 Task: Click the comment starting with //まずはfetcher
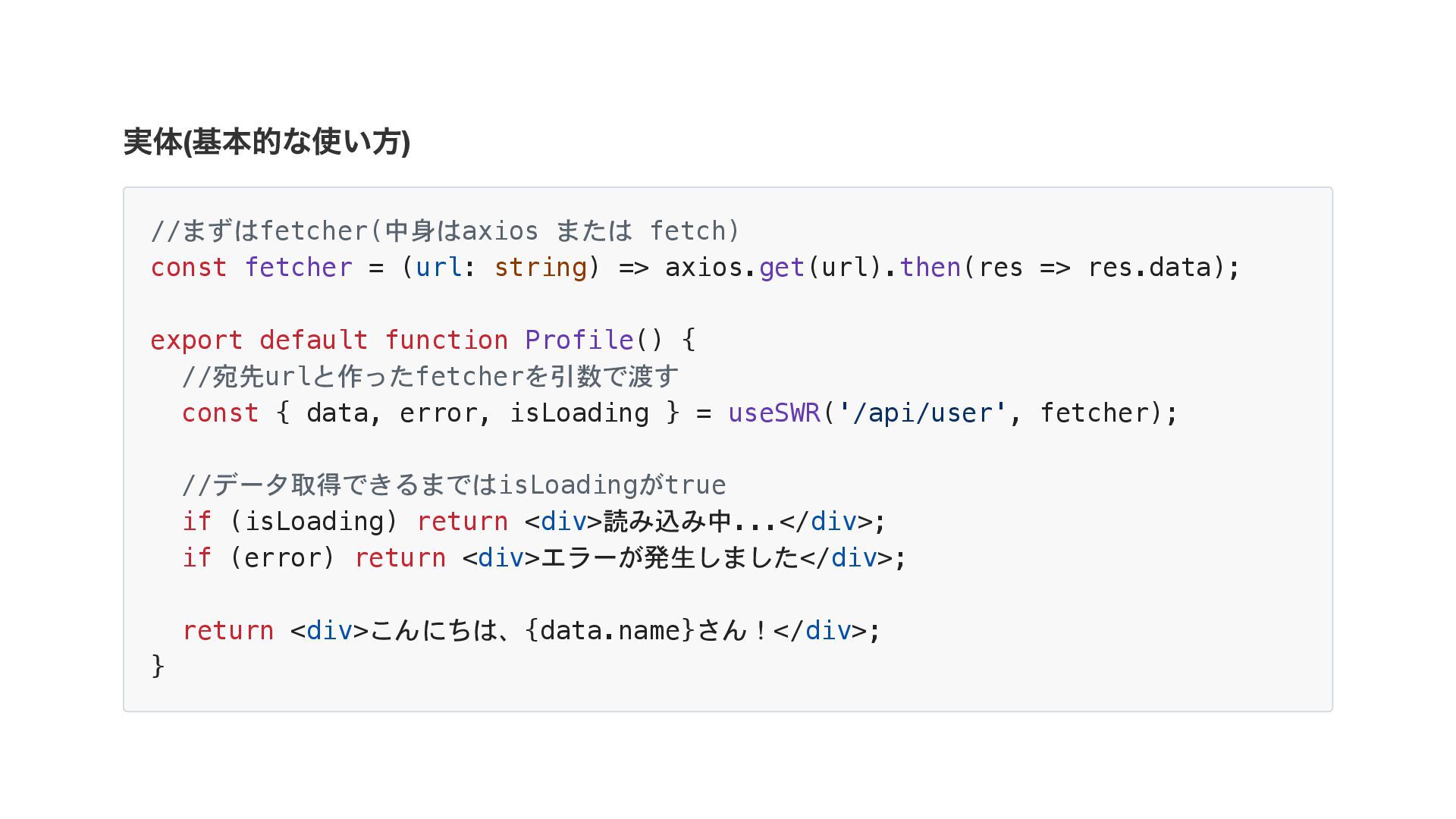(444, 231)
